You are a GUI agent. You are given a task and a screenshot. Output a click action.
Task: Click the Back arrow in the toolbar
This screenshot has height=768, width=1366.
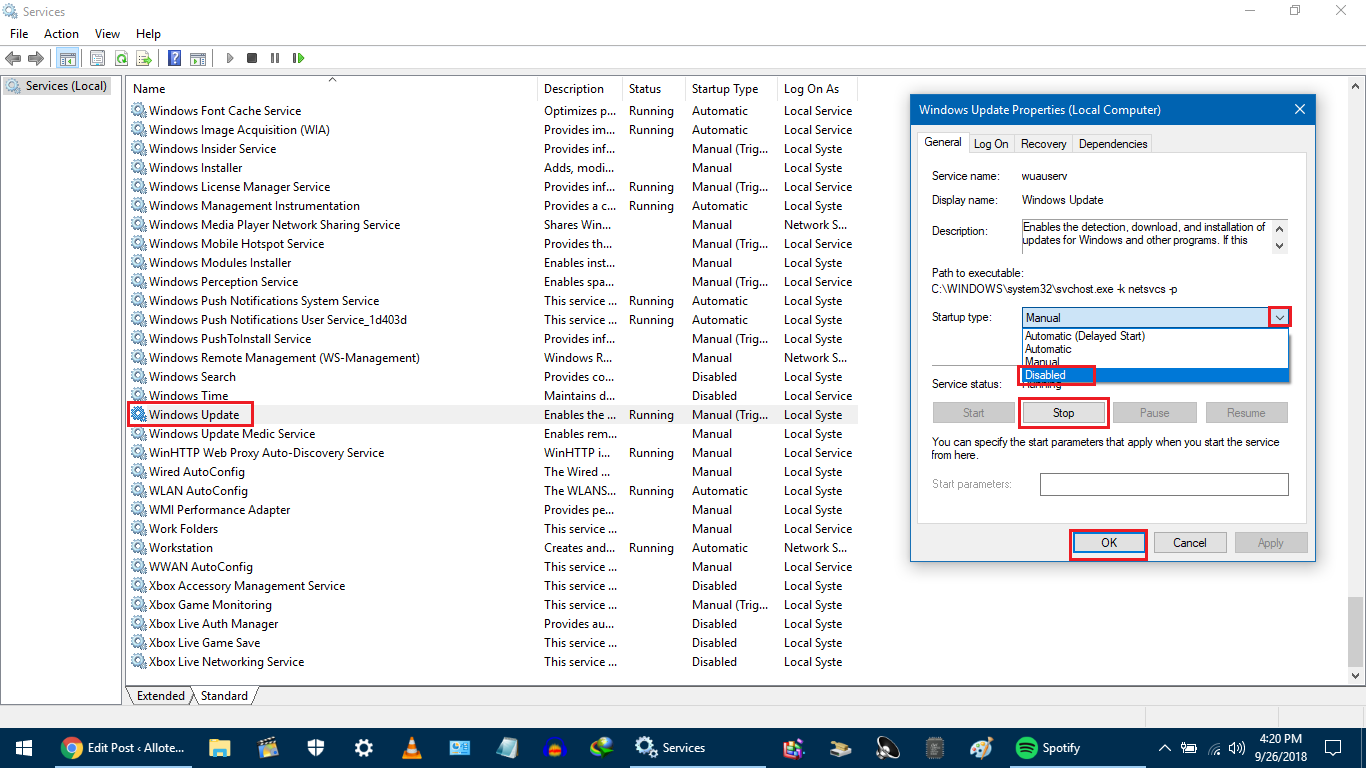[x=13, y=58]
